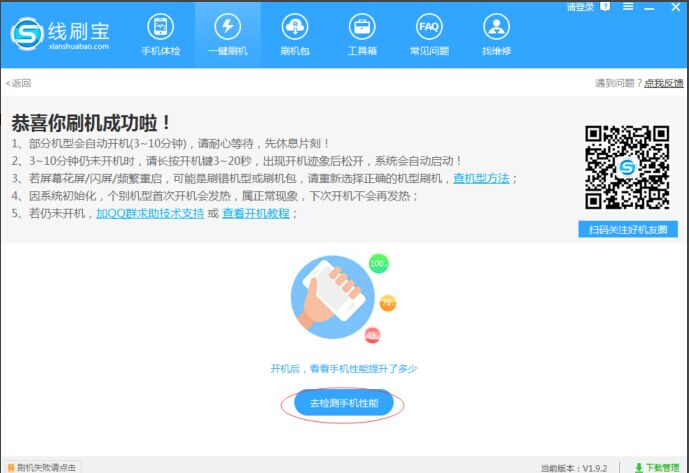The width and height of the screenshot is (689, 473).
Task: Open the 手机体检 phone checkup tool
Action: click(159, 34)
